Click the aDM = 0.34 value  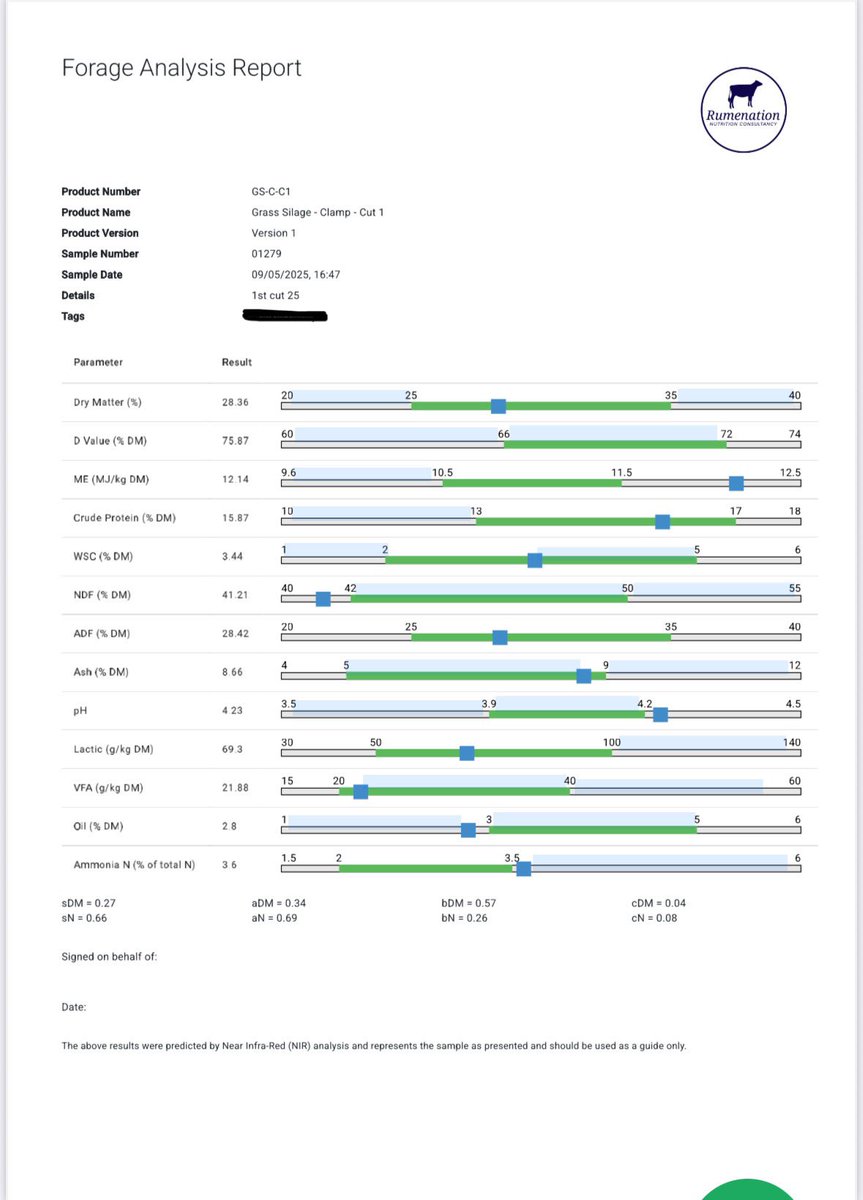[x=279, y=903]
